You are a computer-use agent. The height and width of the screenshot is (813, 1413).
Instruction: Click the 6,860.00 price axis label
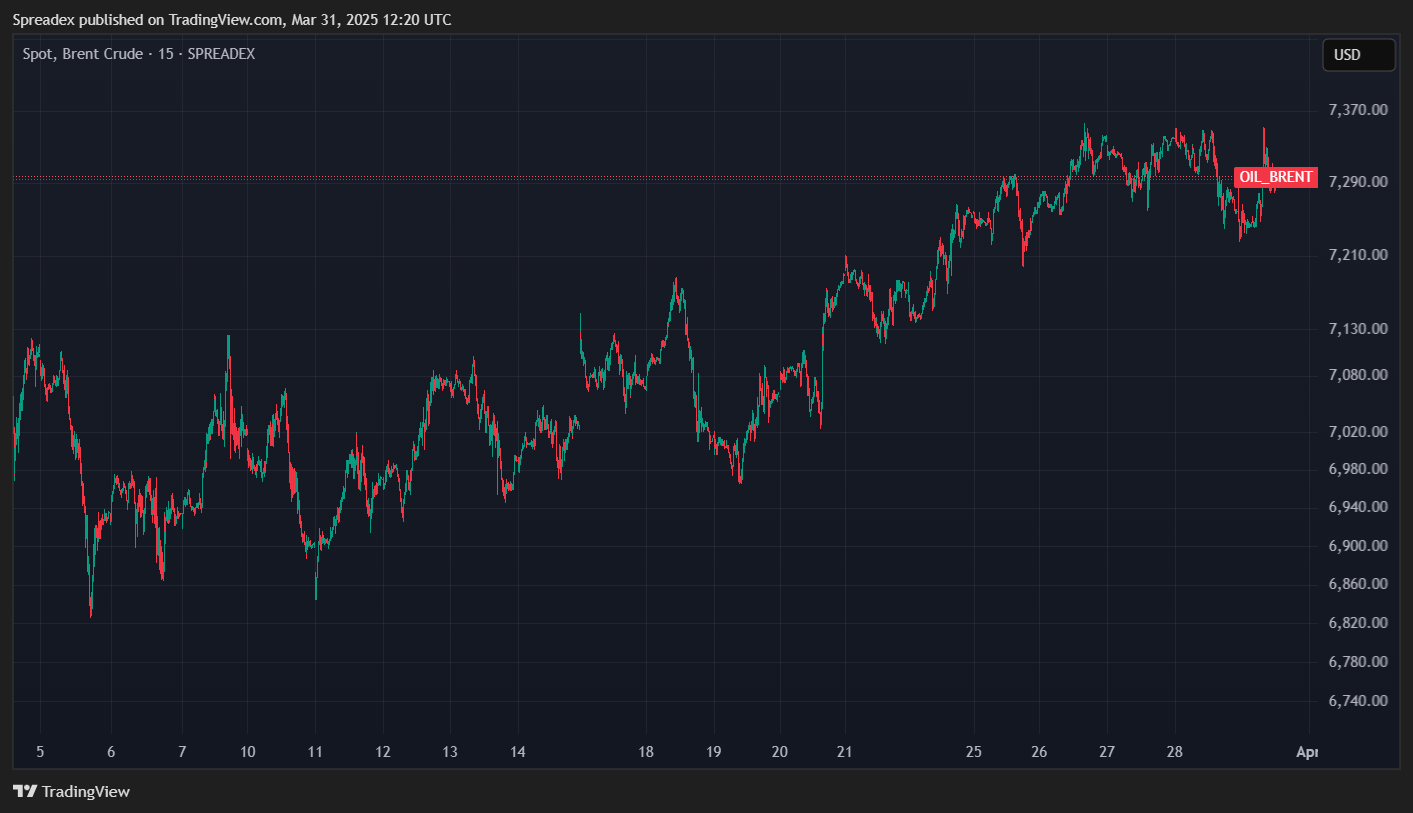[x=1357, y=584]
